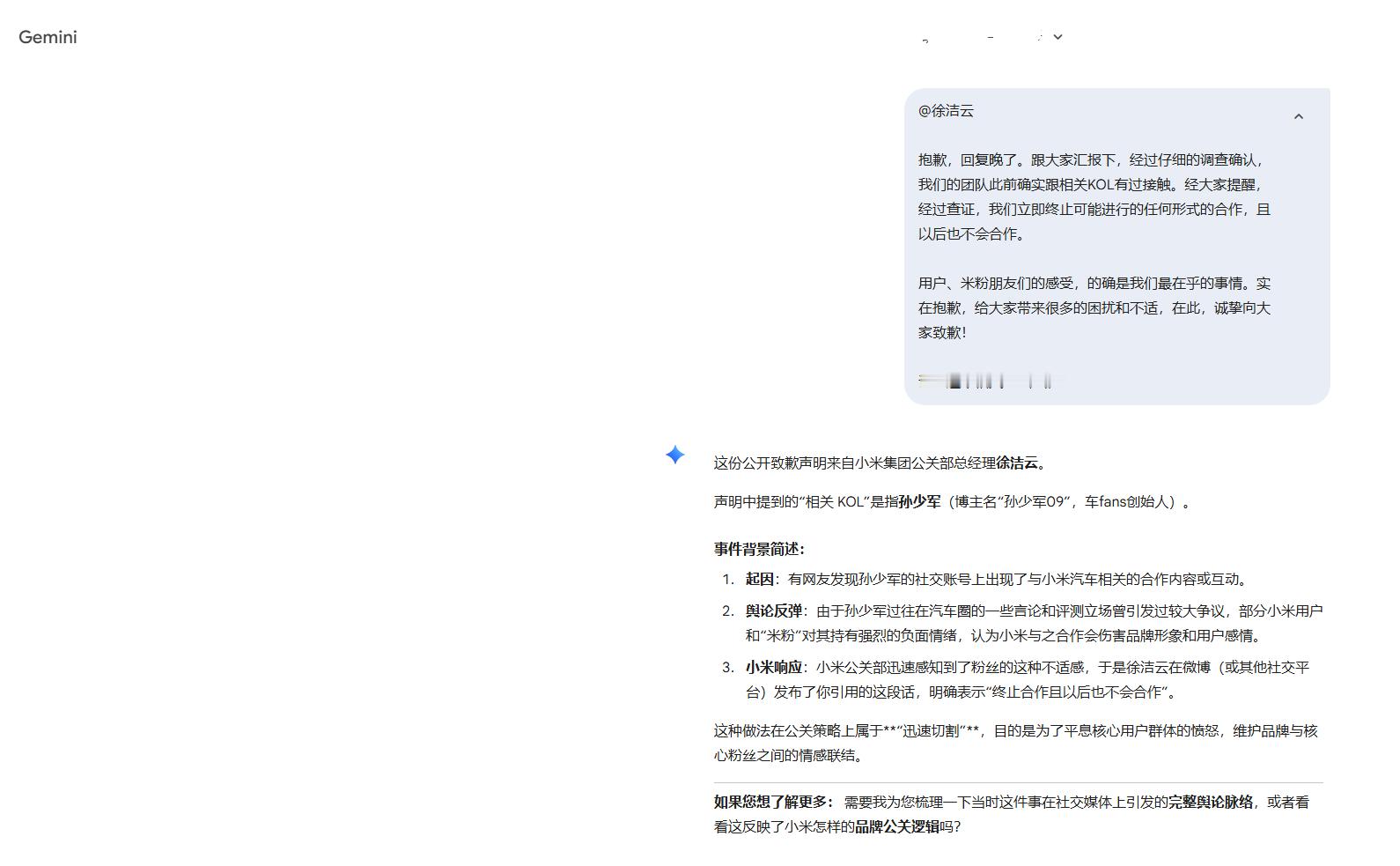Click the paragraph starting "这种做法在公关策略上"
1400x866 pixels.
[1016, 744]
